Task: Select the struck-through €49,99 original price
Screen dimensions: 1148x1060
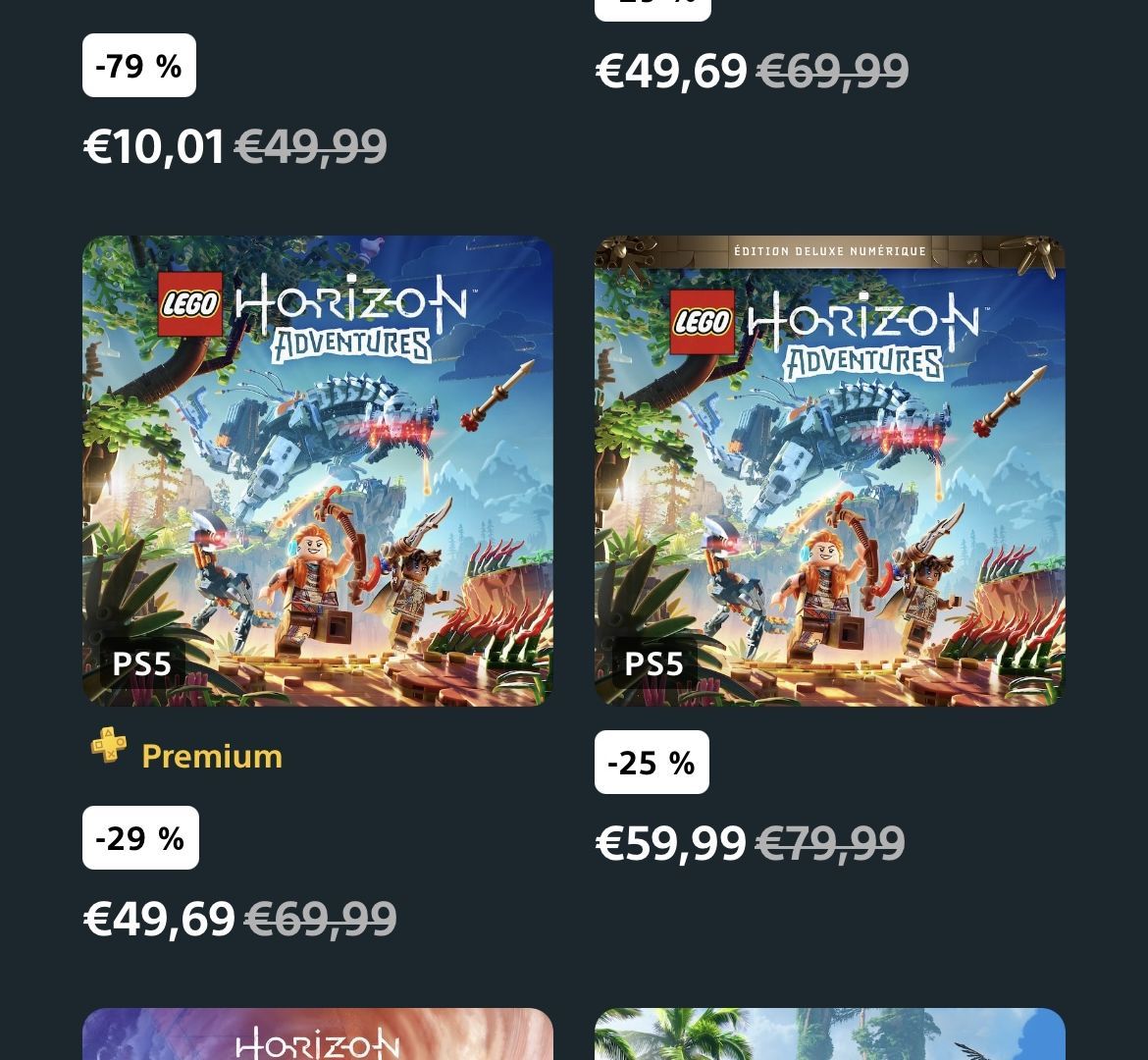Action: pos(310,146)
